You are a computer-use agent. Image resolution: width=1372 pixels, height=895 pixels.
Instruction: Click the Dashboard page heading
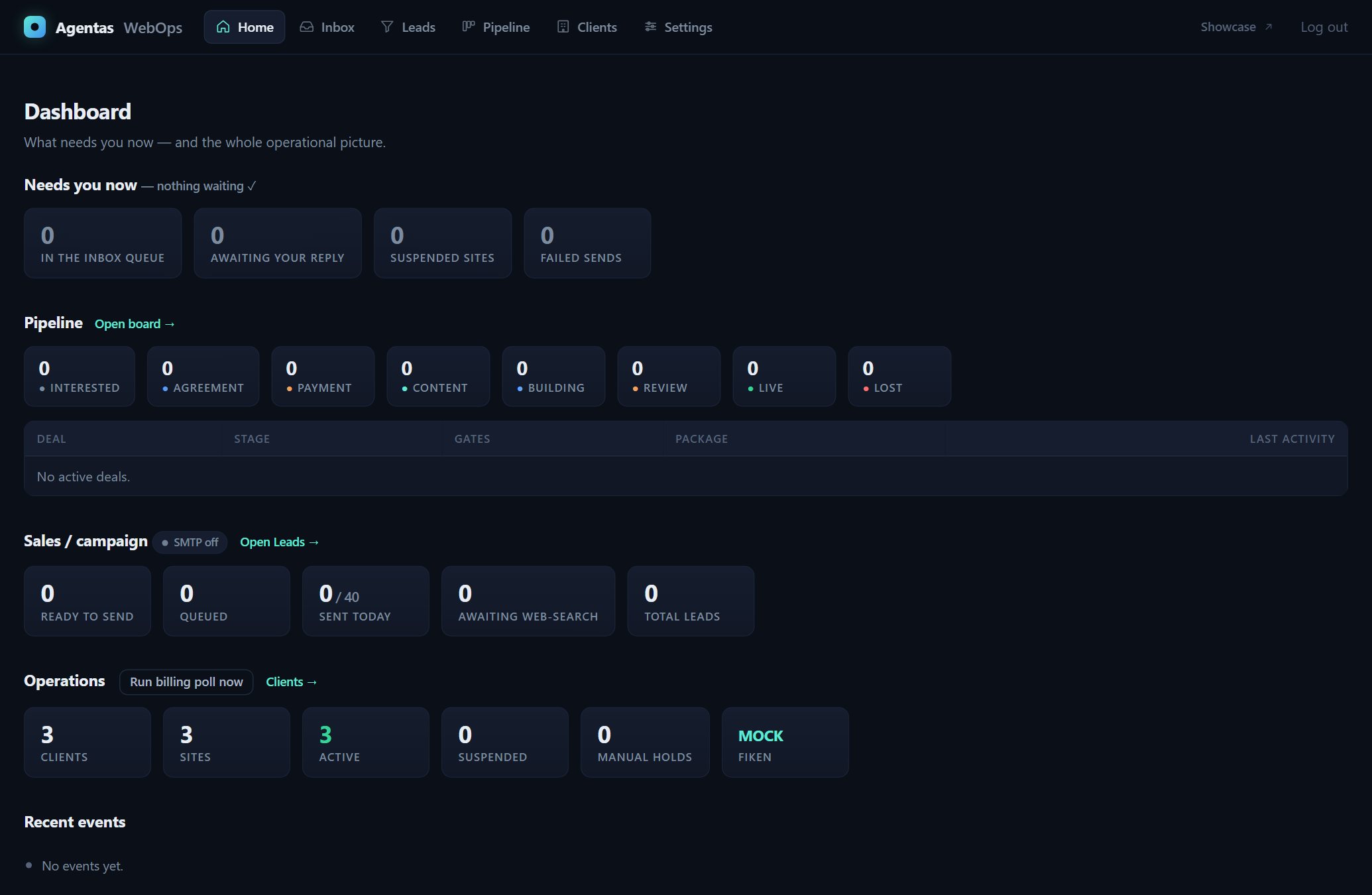[x=78, y=111]
